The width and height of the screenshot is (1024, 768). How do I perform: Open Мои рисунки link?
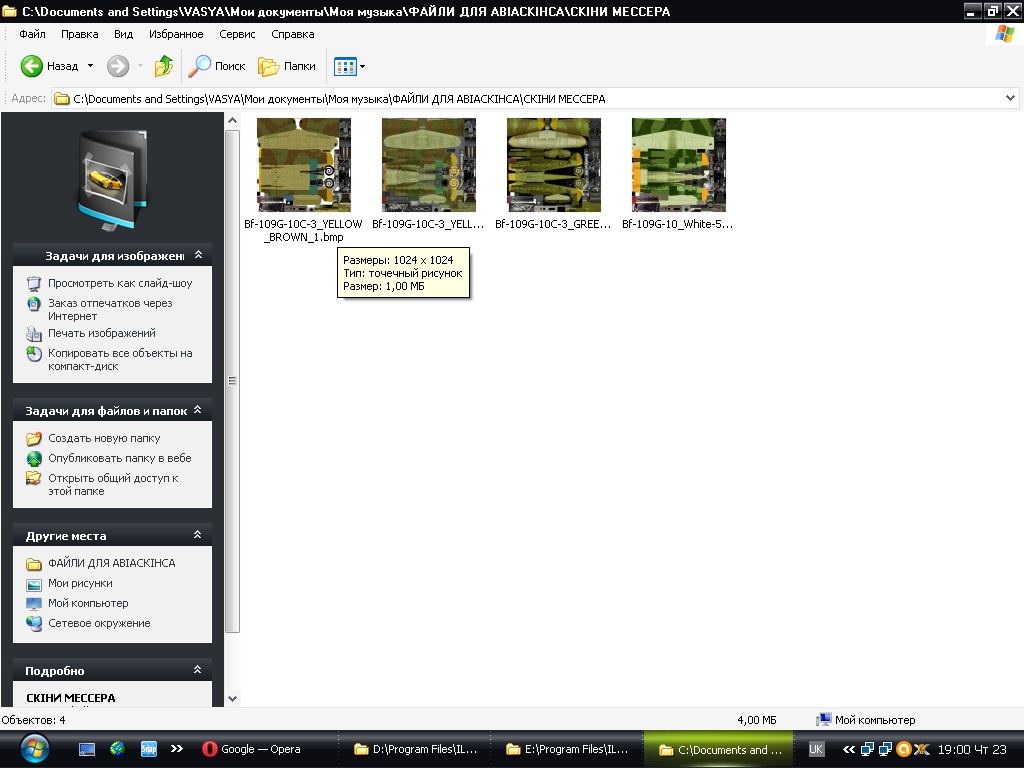click(80, 583)
